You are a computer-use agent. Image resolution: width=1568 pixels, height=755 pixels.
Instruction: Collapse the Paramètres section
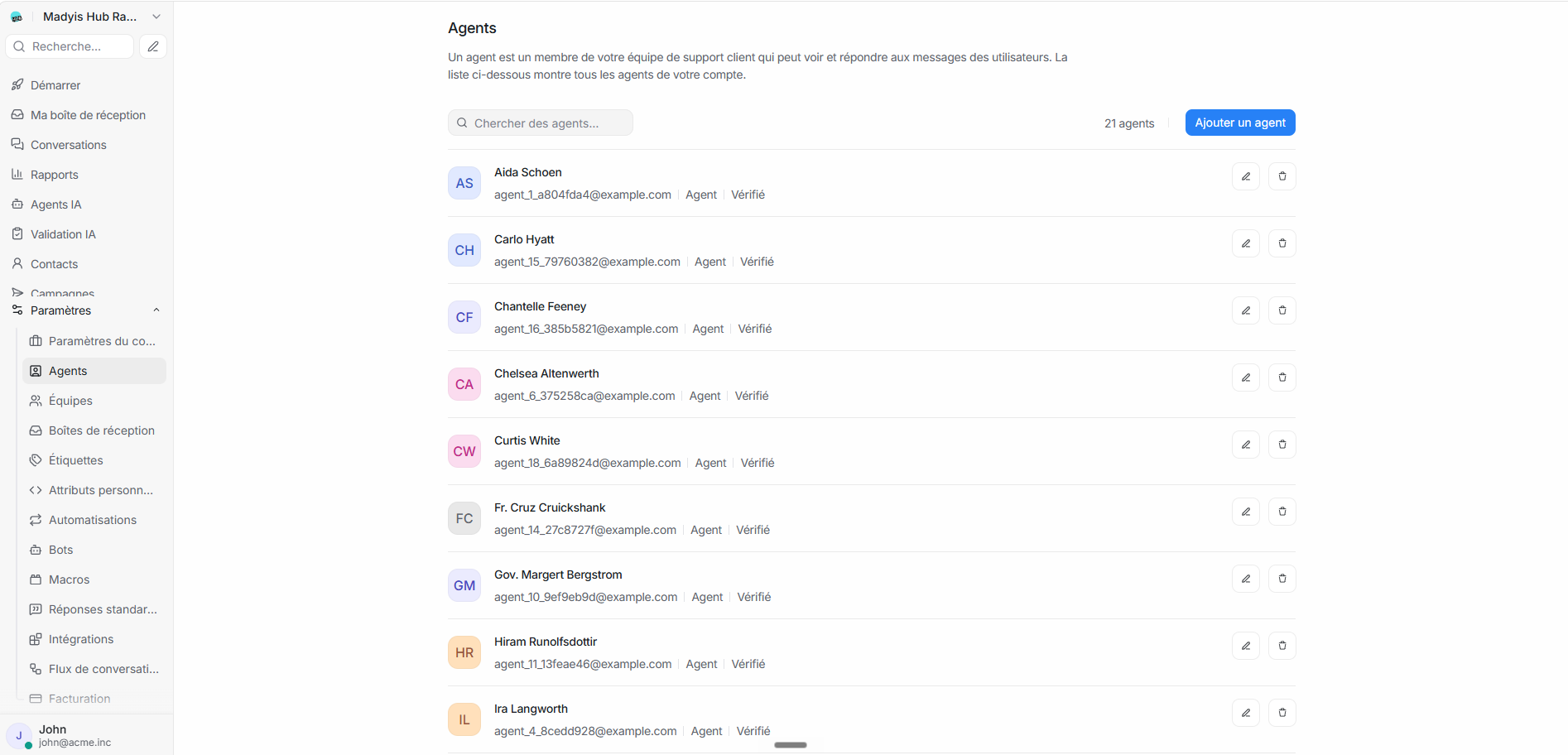click(x=86, y=310)
